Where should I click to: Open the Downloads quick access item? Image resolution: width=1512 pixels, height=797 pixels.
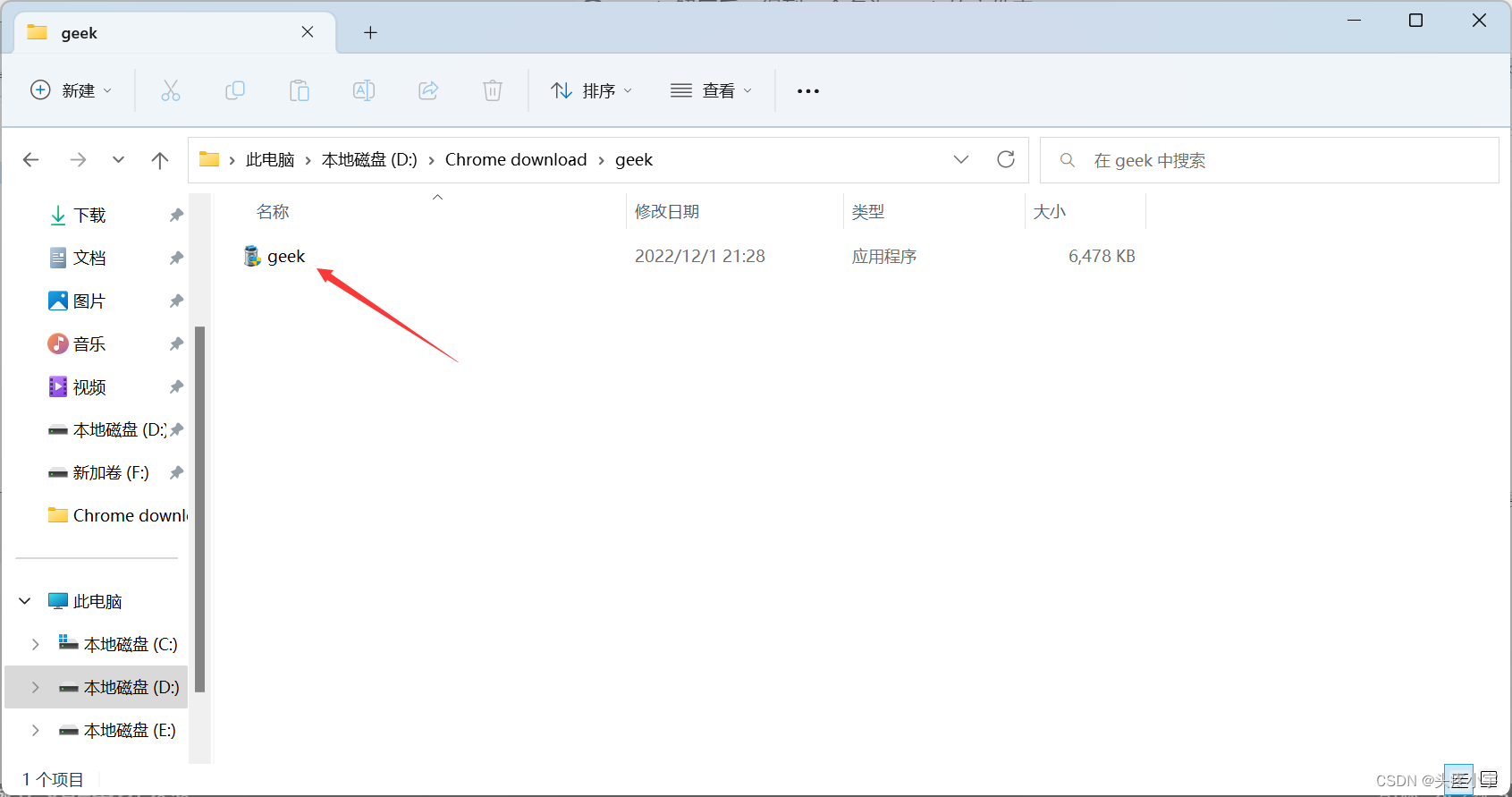coord(89,216)
